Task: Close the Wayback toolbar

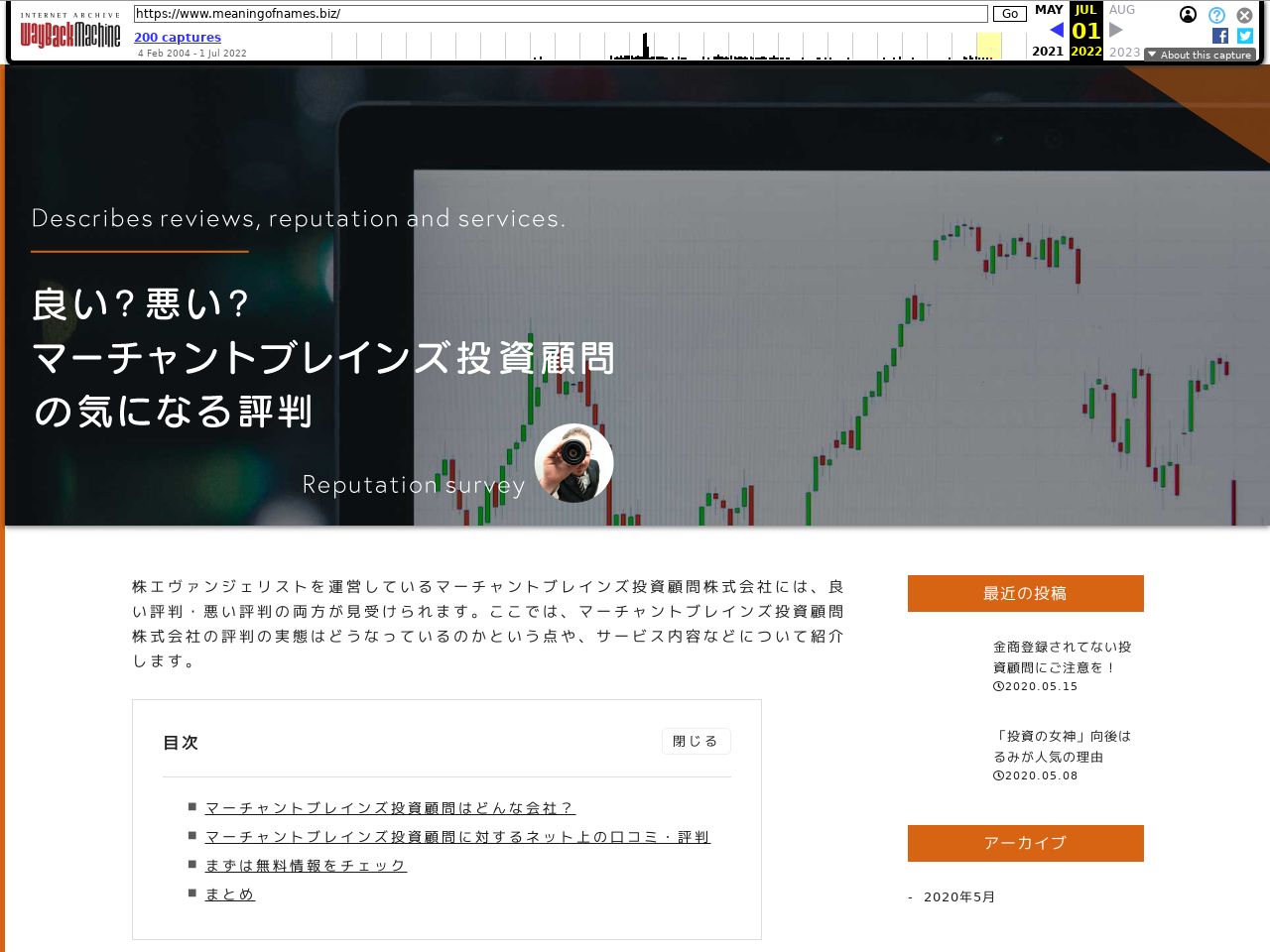Action: pos(1244,15)
